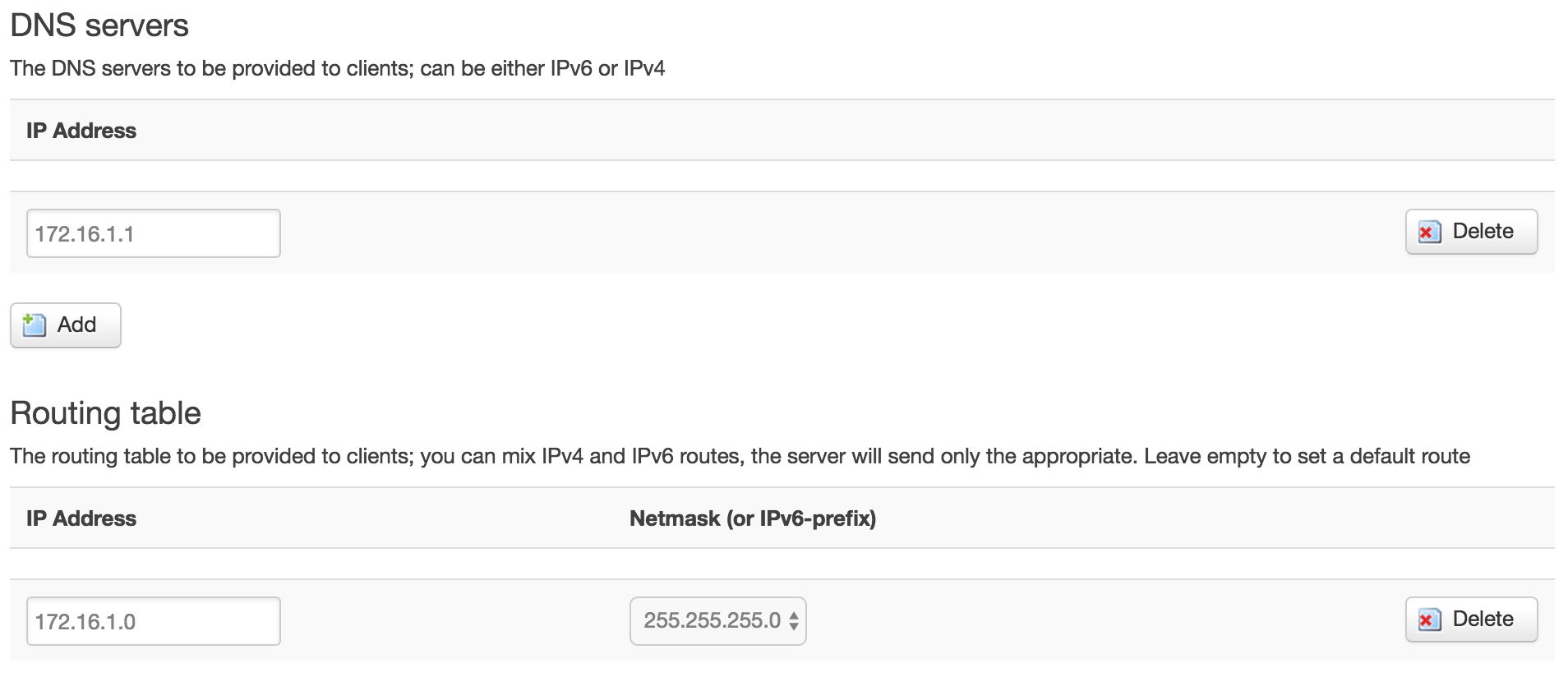Click the routing table description about default route
The image size is (1568, 677).
point(740,456)
